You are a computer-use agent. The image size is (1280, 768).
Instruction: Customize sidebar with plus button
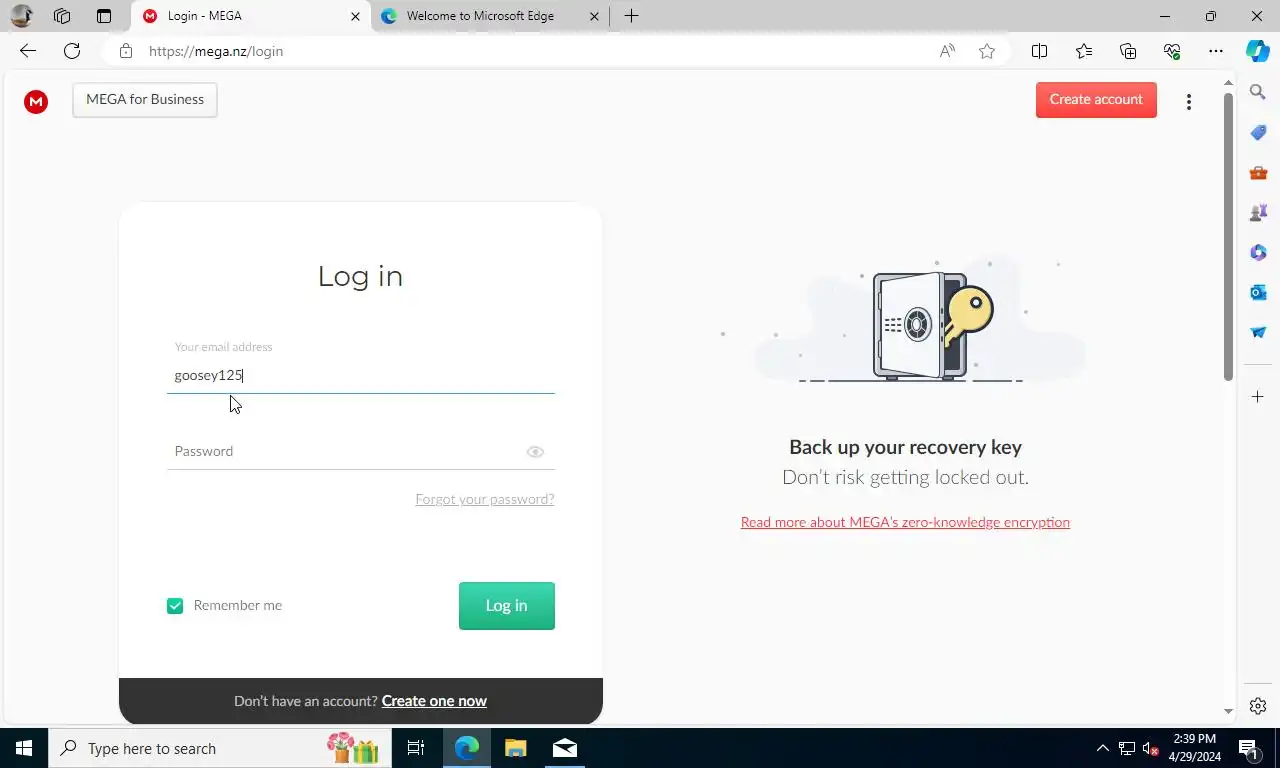pos(1258,397)
